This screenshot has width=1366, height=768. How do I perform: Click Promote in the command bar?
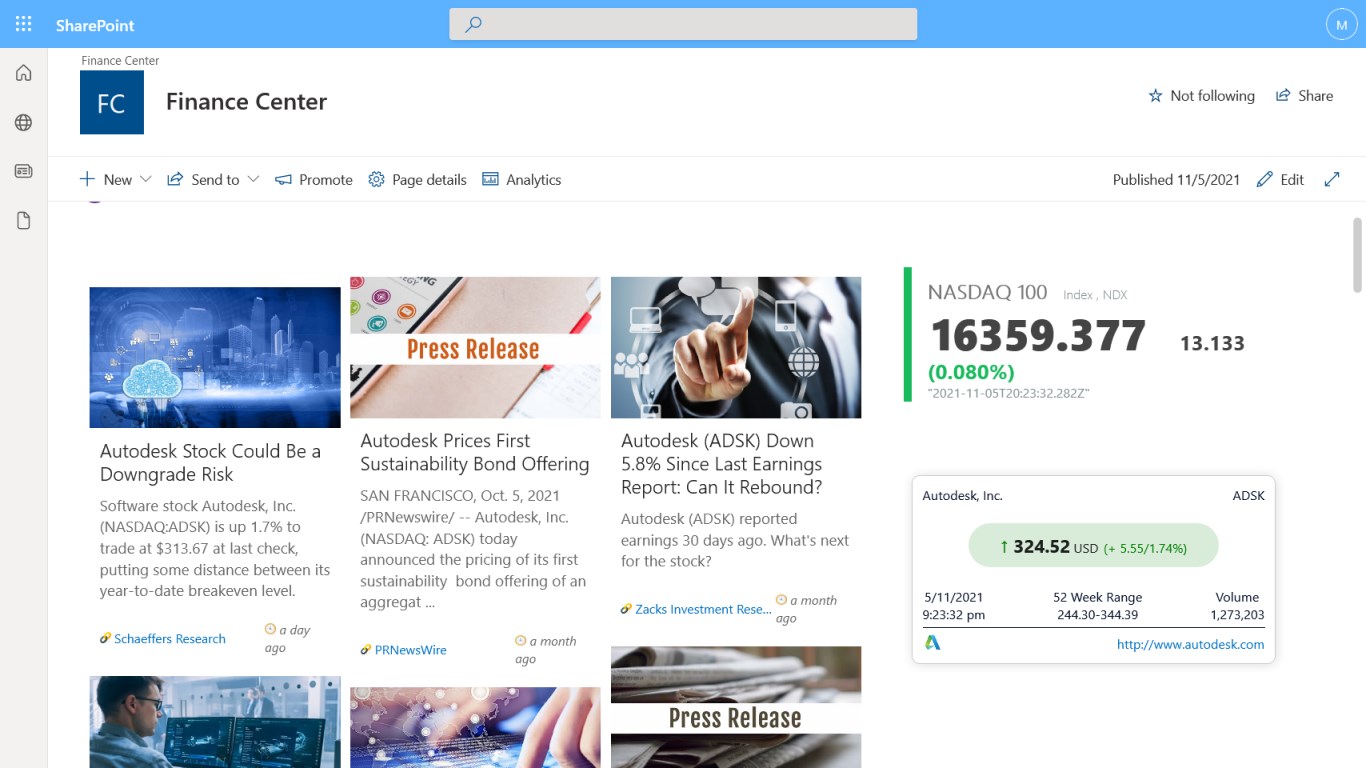click(x=313, y=179)
